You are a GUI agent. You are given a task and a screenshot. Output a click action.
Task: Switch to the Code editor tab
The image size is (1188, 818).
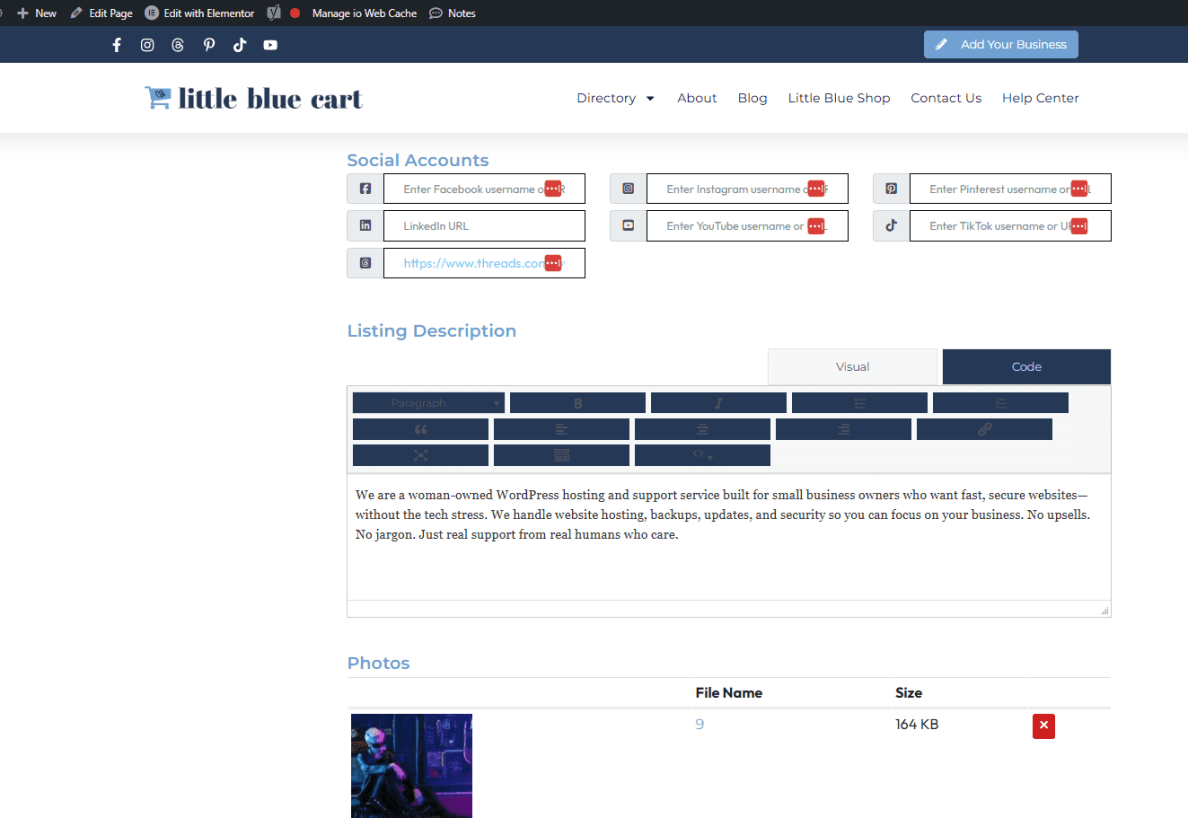[x=1026, y=366]
